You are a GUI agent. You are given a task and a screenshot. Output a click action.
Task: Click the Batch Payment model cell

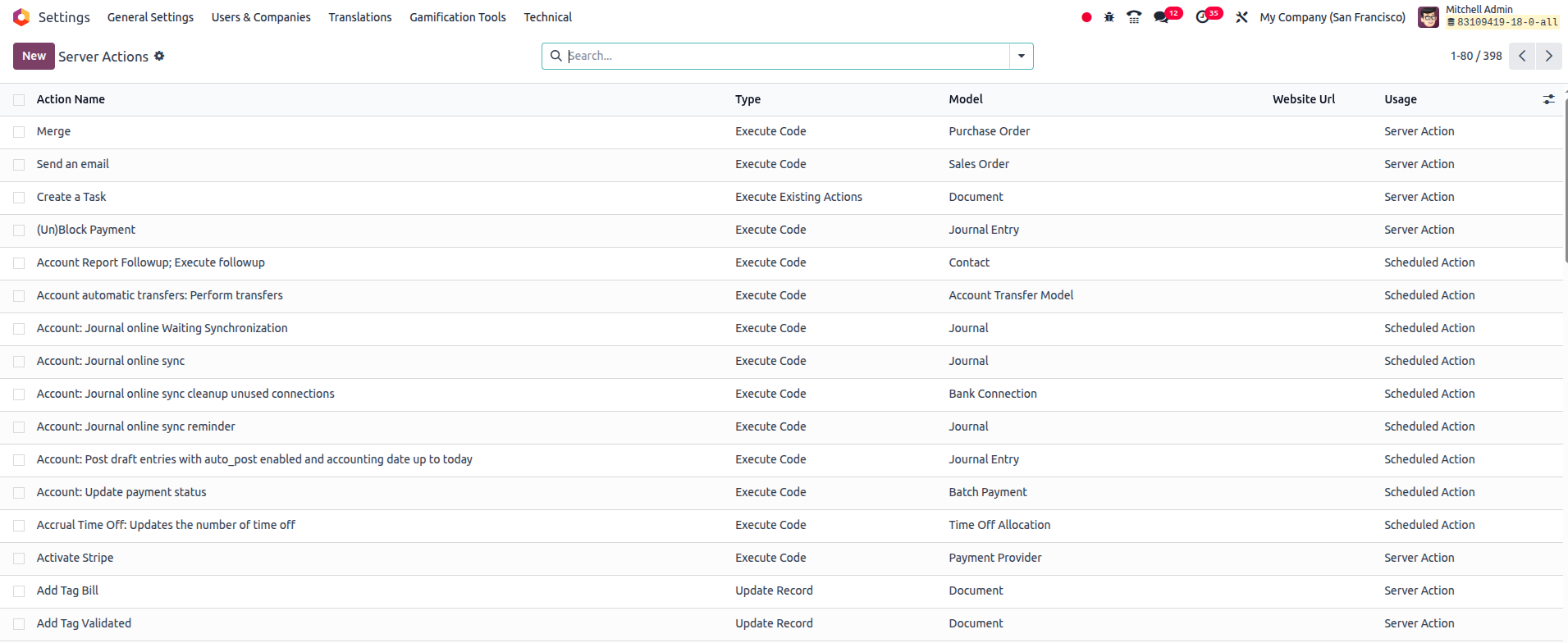988,492
